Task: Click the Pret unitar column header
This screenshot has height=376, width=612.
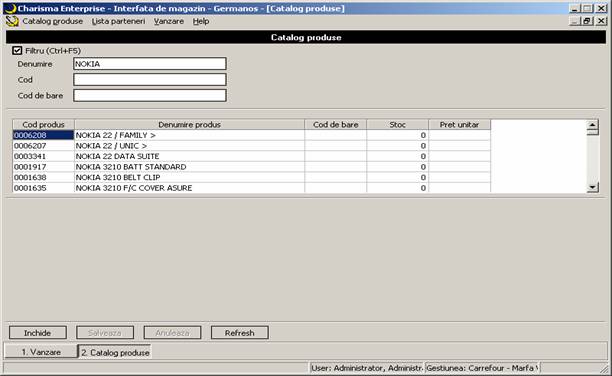Action: tap(459, 125)
